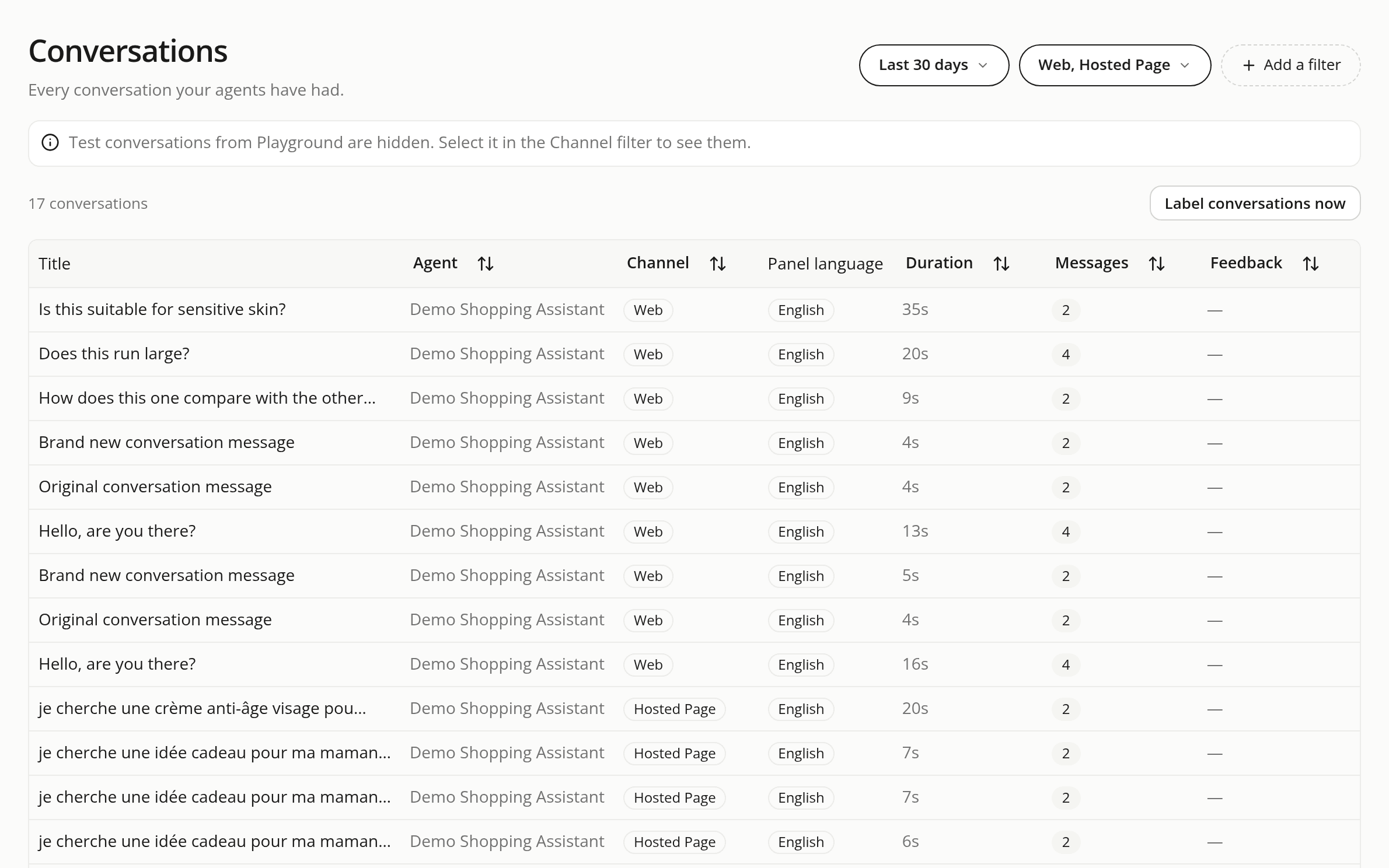This screenshot has width=1389, height=868.
Task: Click English badge in 'Does this run large?' row
Action: (x=801, y=354)
